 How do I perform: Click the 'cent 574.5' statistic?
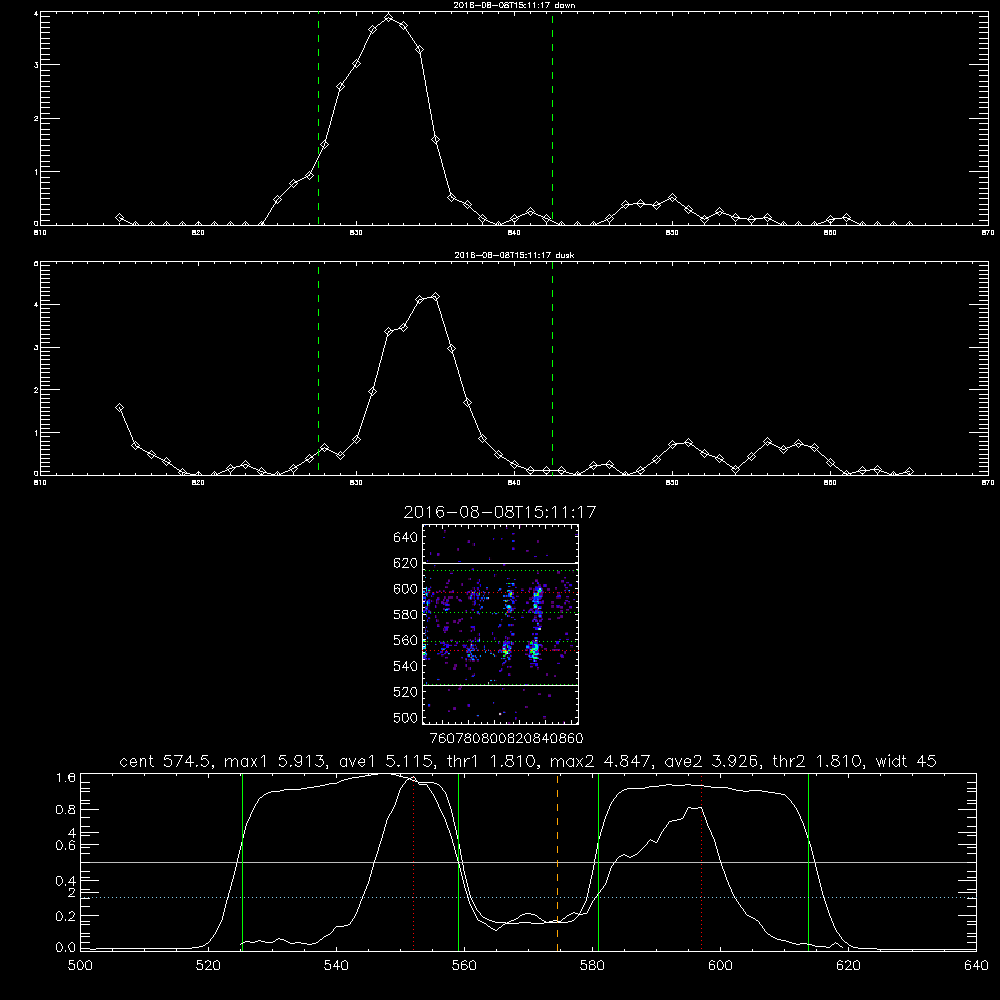165,761
